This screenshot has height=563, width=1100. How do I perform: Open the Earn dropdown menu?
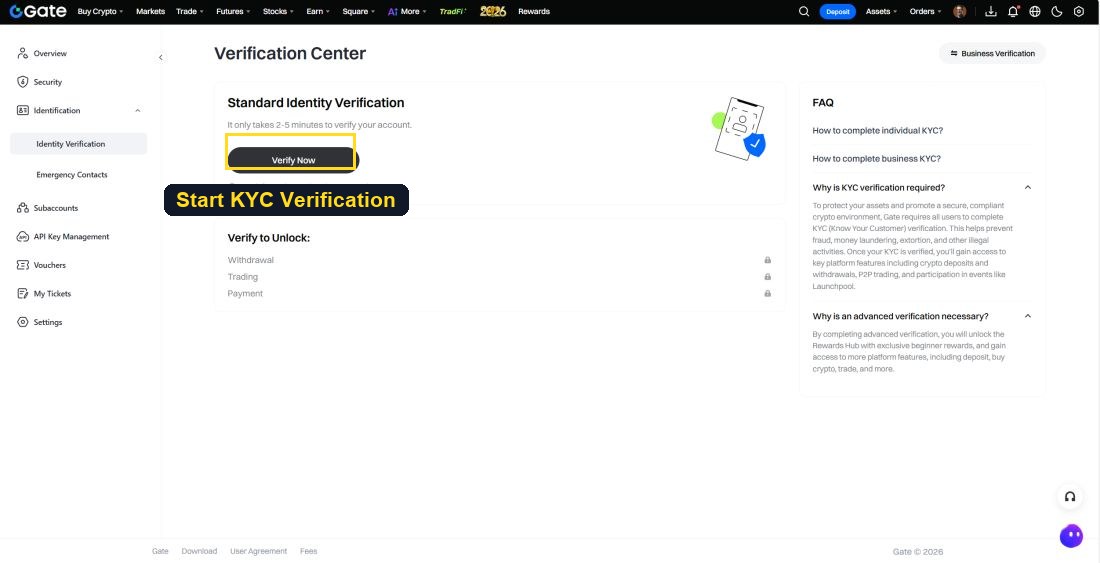pos(318,11)
